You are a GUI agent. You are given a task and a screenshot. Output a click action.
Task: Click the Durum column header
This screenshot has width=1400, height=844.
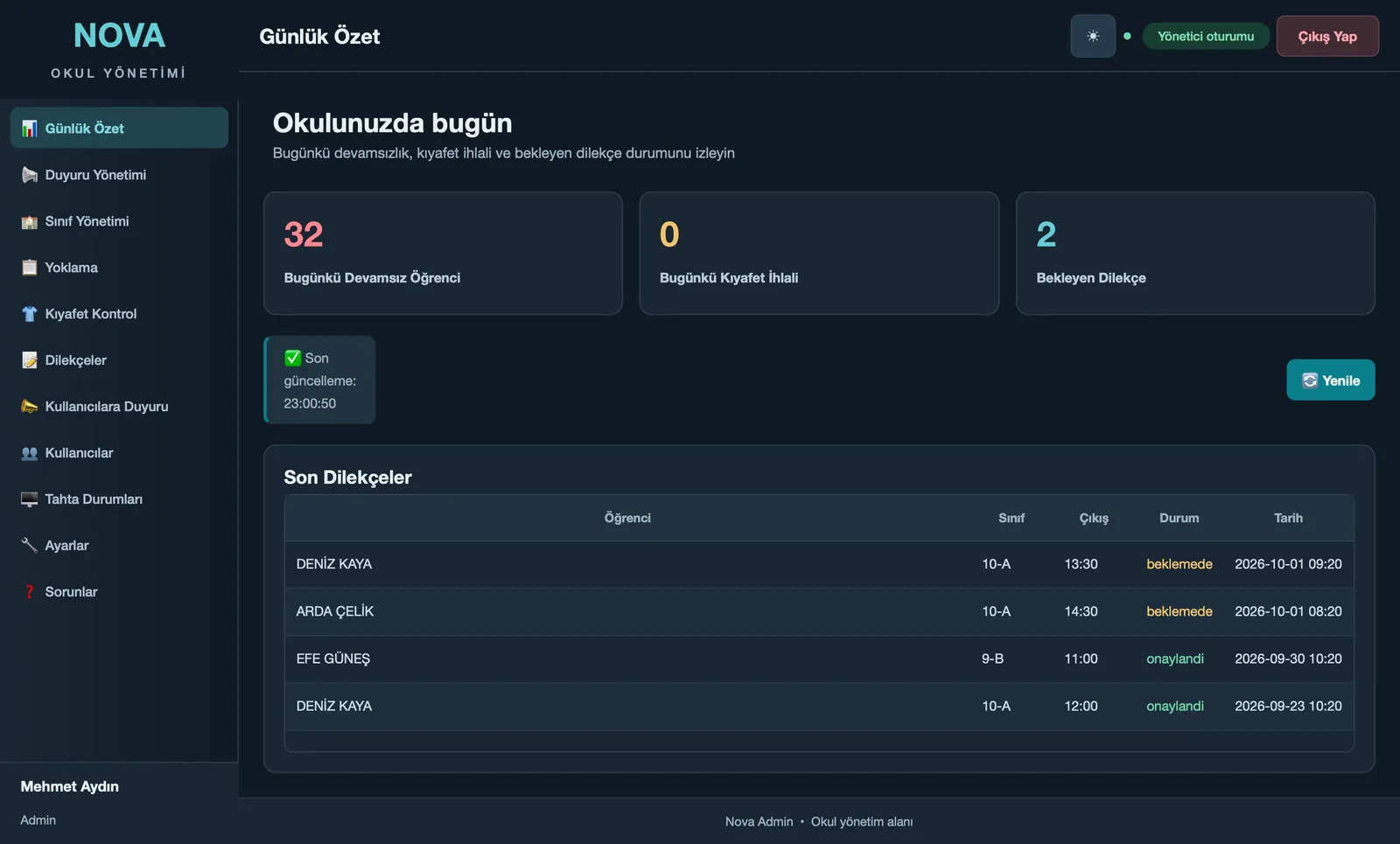pos(1179,518)
